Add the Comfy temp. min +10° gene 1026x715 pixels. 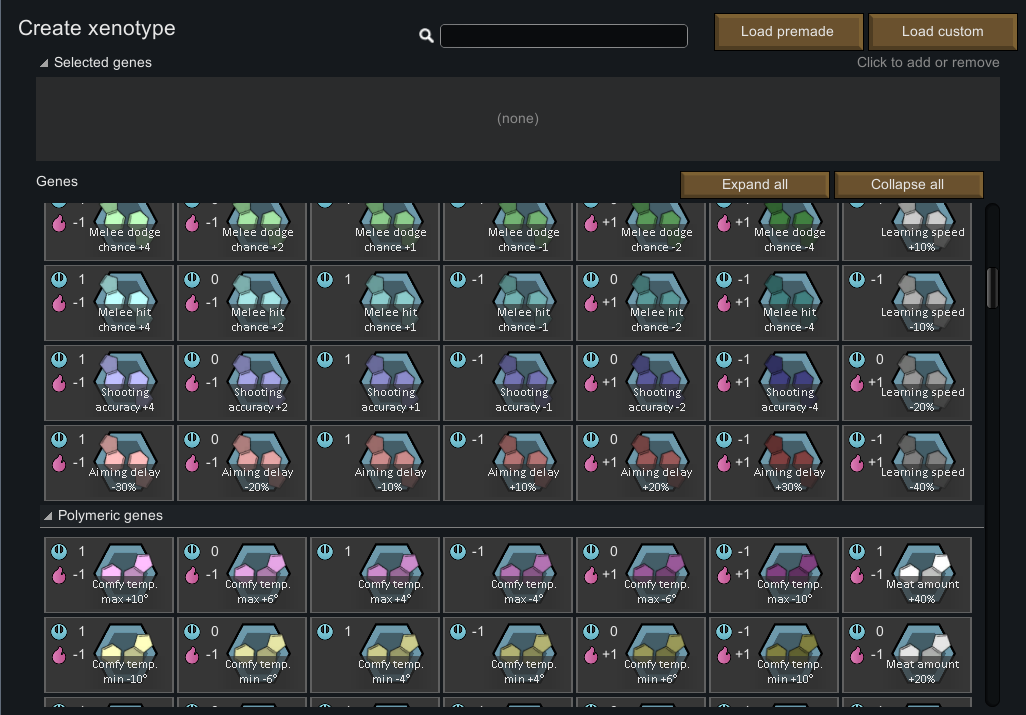tap(774, 655)
